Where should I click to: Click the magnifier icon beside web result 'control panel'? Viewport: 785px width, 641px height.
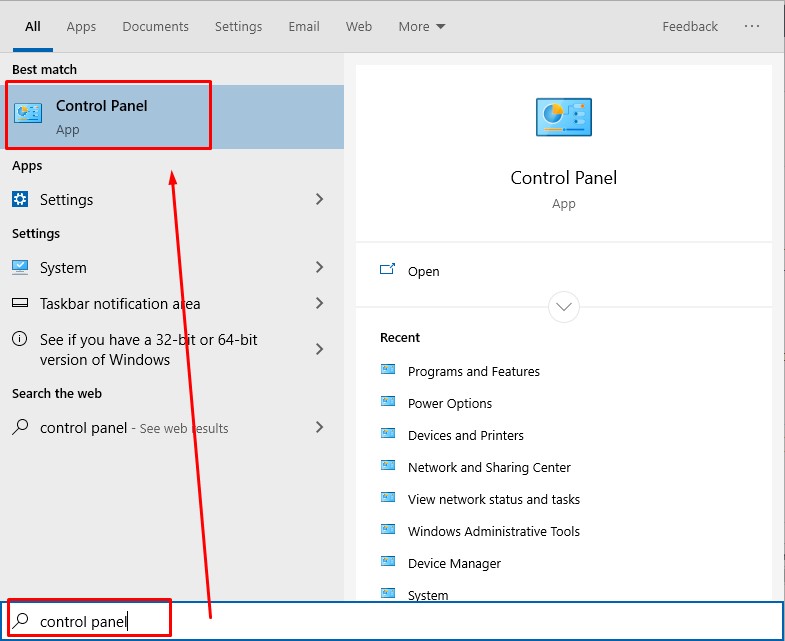click(20, 427)
